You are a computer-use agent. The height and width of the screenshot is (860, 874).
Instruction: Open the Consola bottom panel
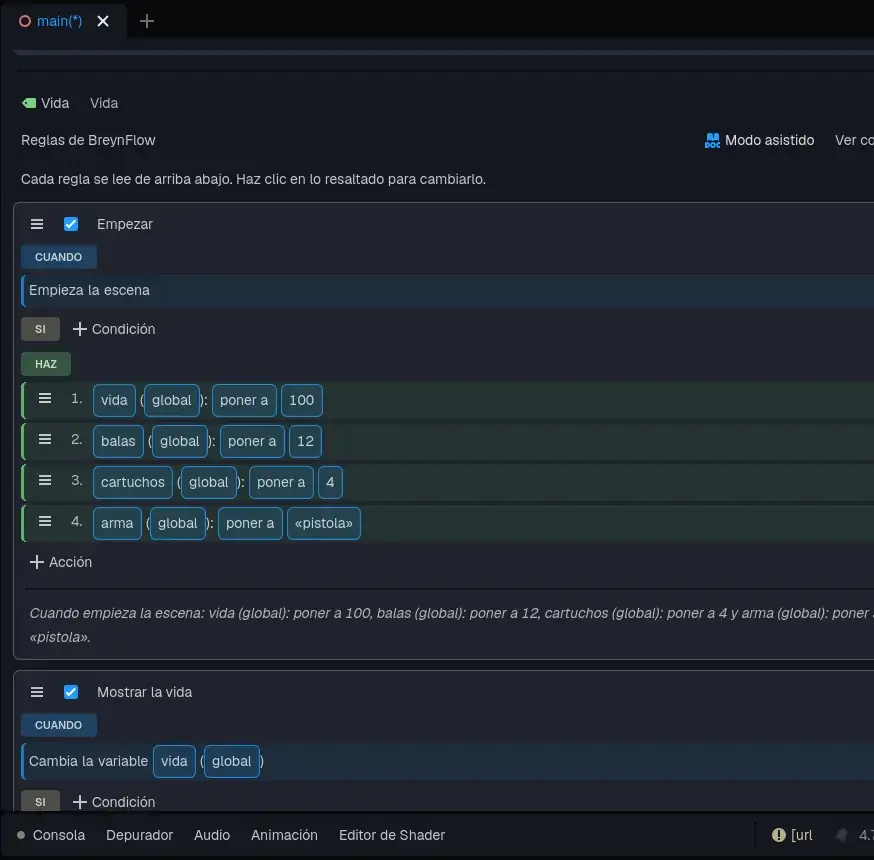59,835
